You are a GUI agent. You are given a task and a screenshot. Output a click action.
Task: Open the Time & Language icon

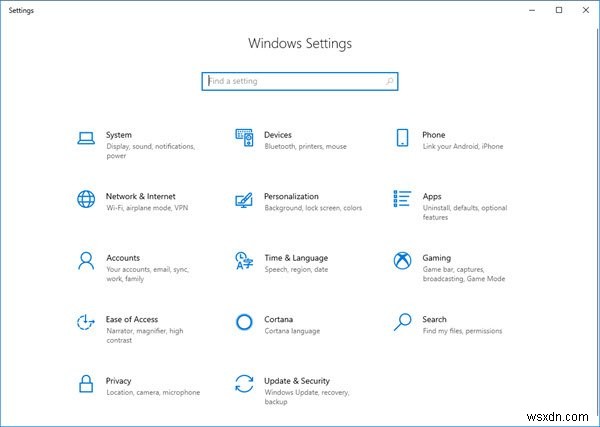point(244,260)
